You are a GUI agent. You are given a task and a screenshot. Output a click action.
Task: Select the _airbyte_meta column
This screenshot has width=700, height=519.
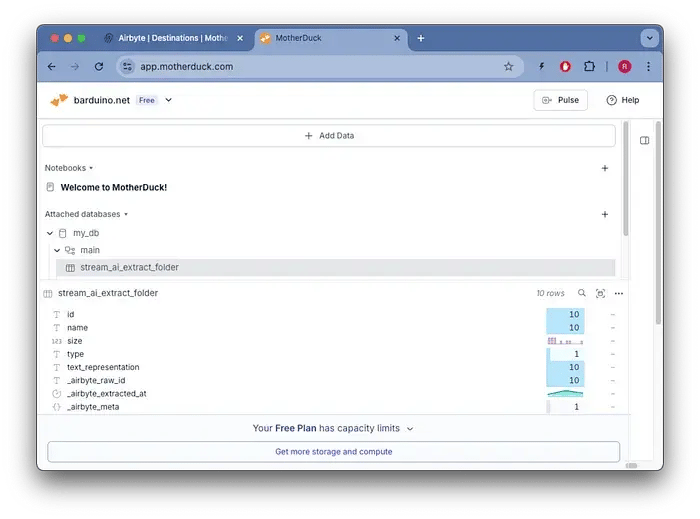[x=93, y=407]
